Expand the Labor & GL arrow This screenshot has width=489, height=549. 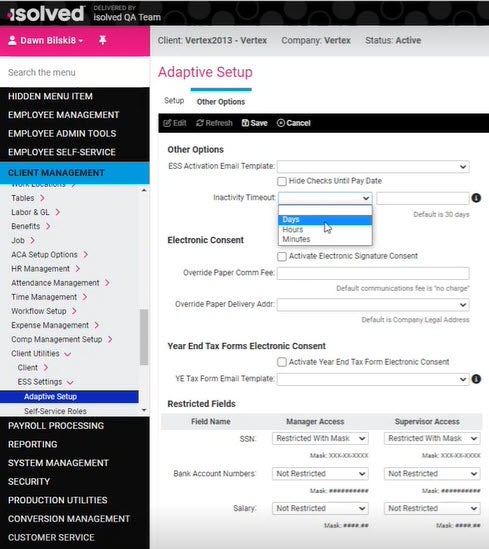point(58,212)
